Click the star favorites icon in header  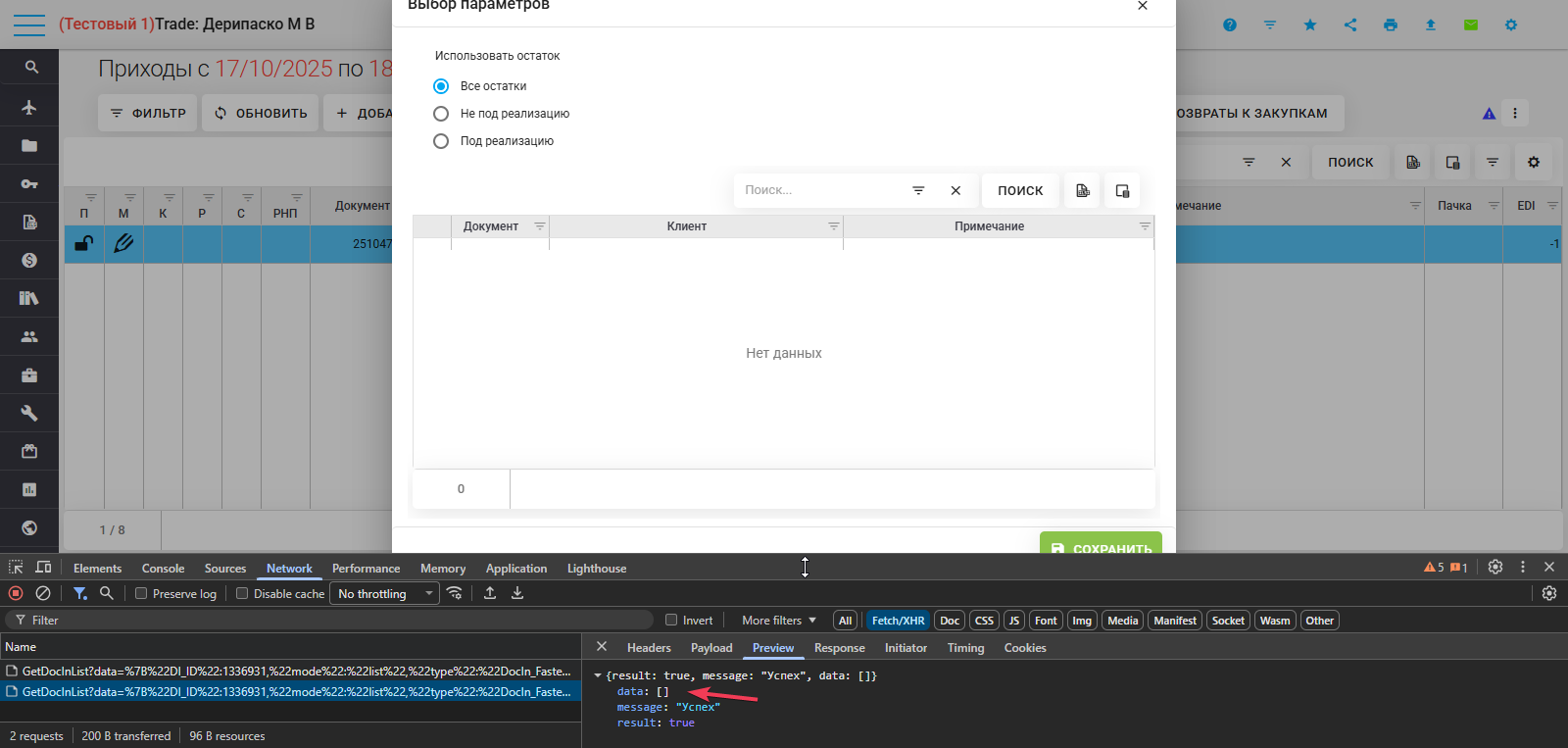click(x=1310, y=25)
